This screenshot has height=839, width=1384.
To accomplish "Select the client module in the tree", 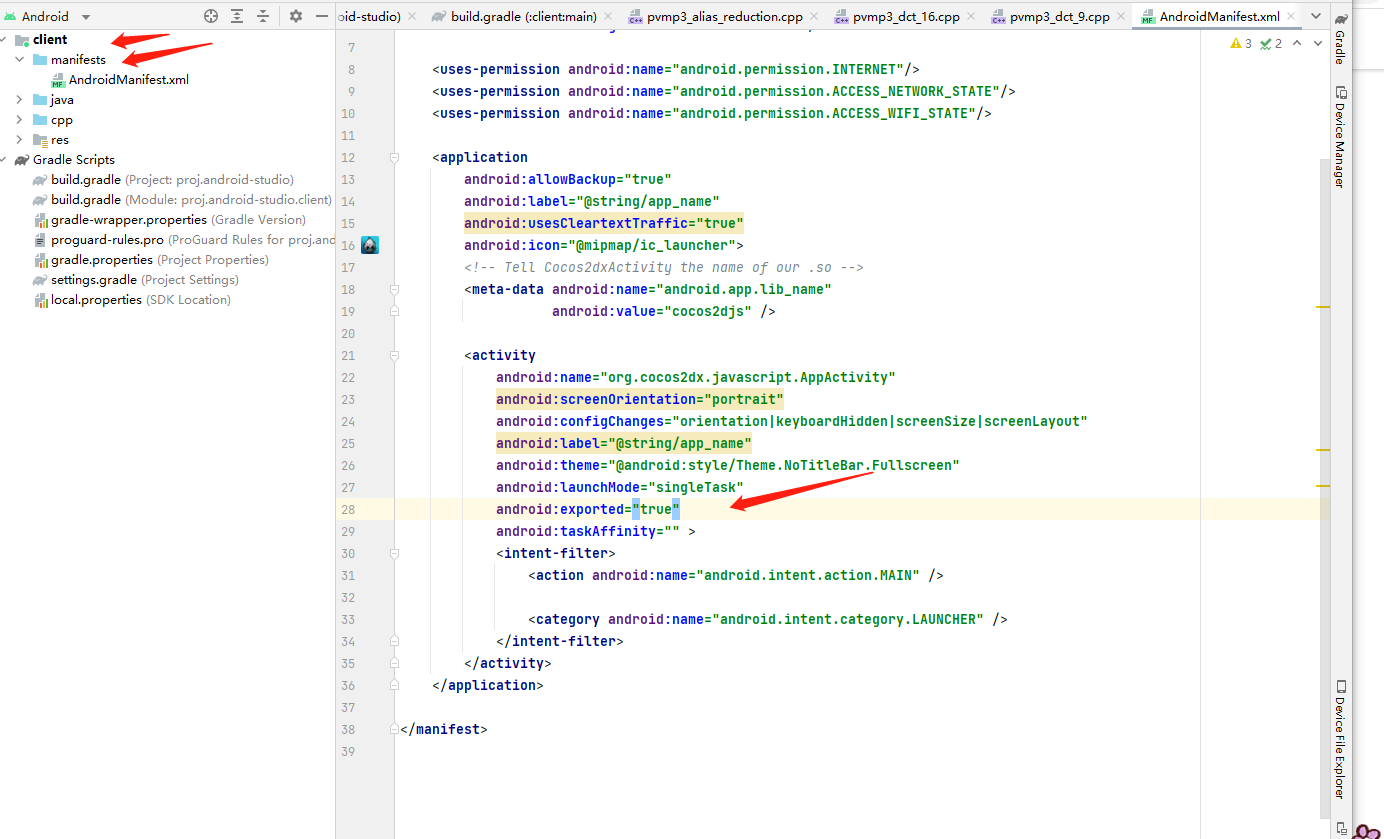I will (50, 40).
